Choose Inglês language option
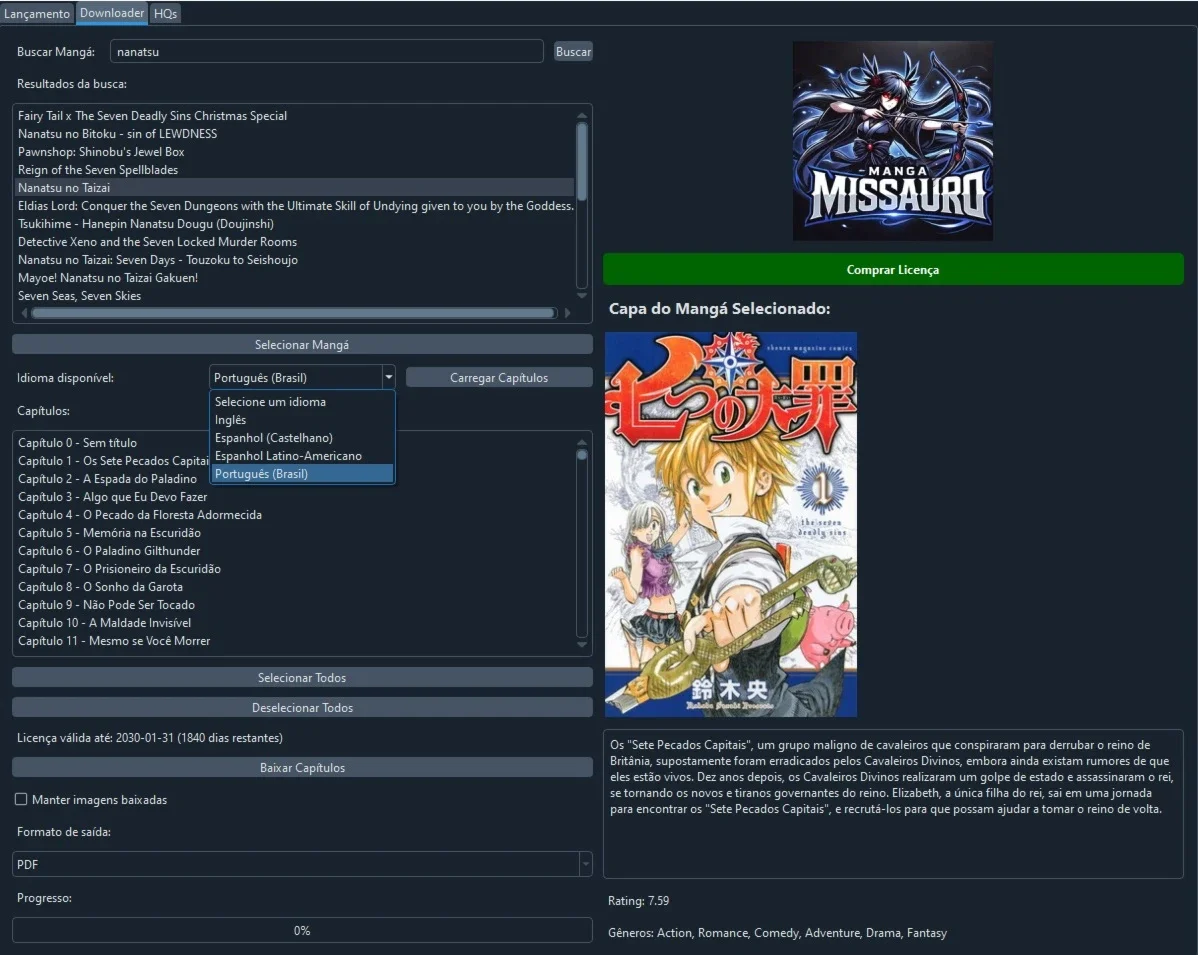Image resolution: width=1198 pixels, height=955 pixels. tap(302, 419)
